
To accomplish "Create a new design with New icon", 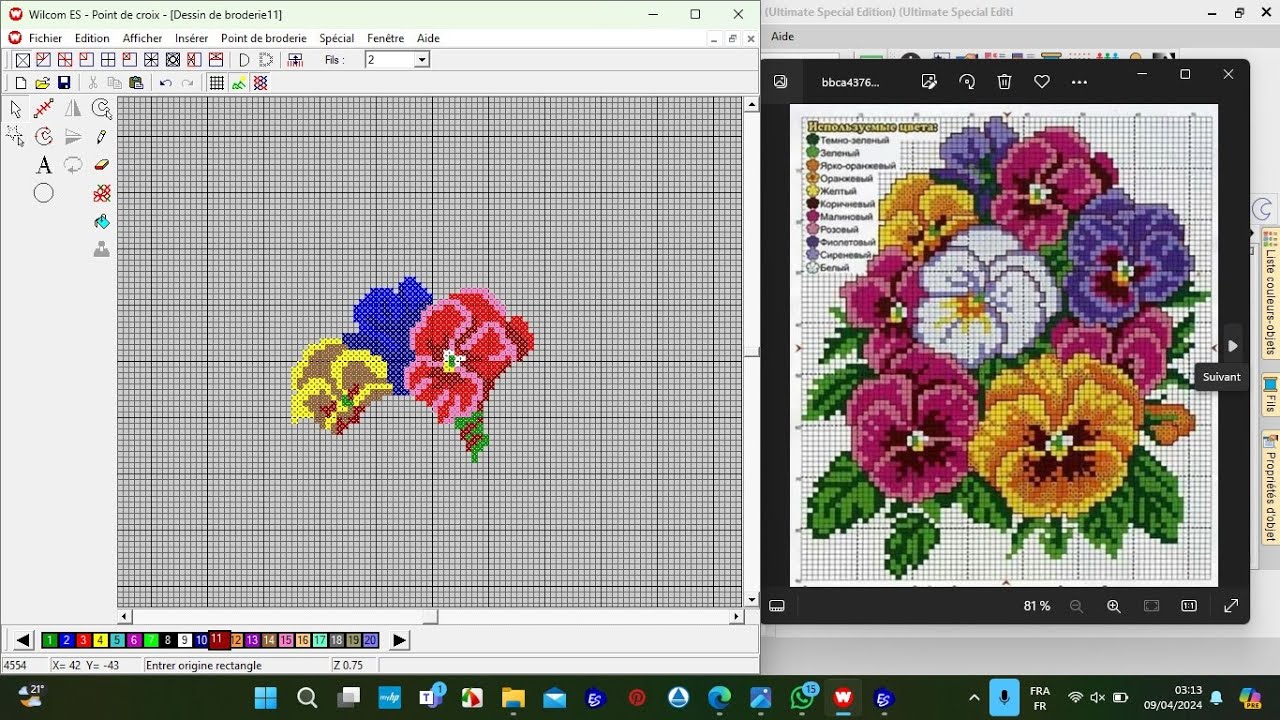I will tap(20, 83).
